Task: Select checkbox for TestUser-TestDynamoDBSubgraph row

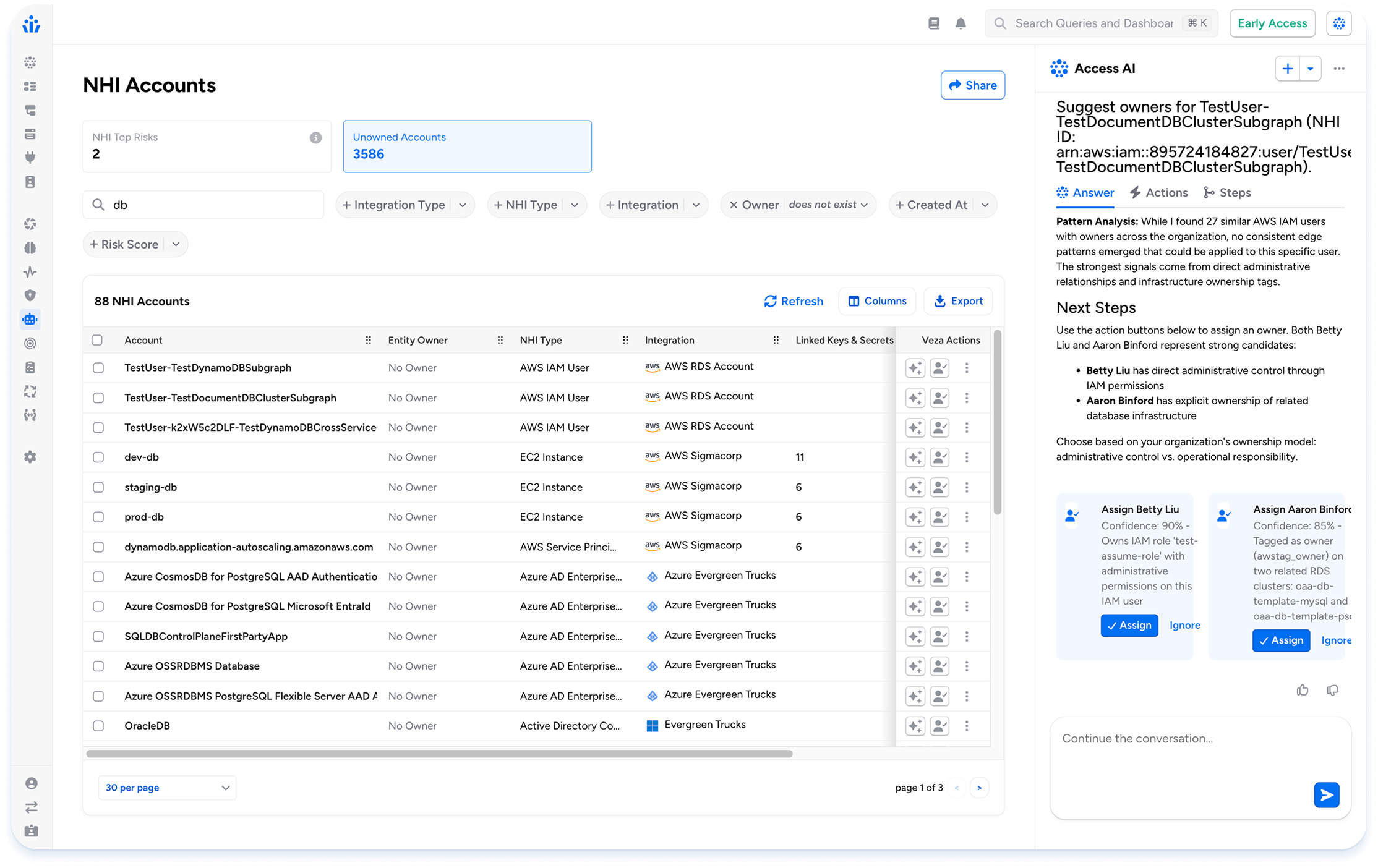Action: 98,368
